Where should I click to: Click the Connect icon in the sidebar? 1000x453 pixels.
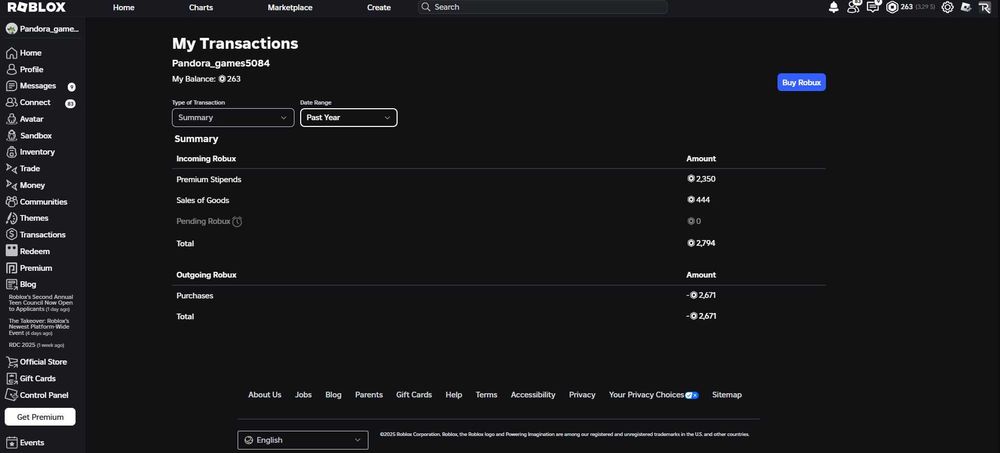click(11, 102)
